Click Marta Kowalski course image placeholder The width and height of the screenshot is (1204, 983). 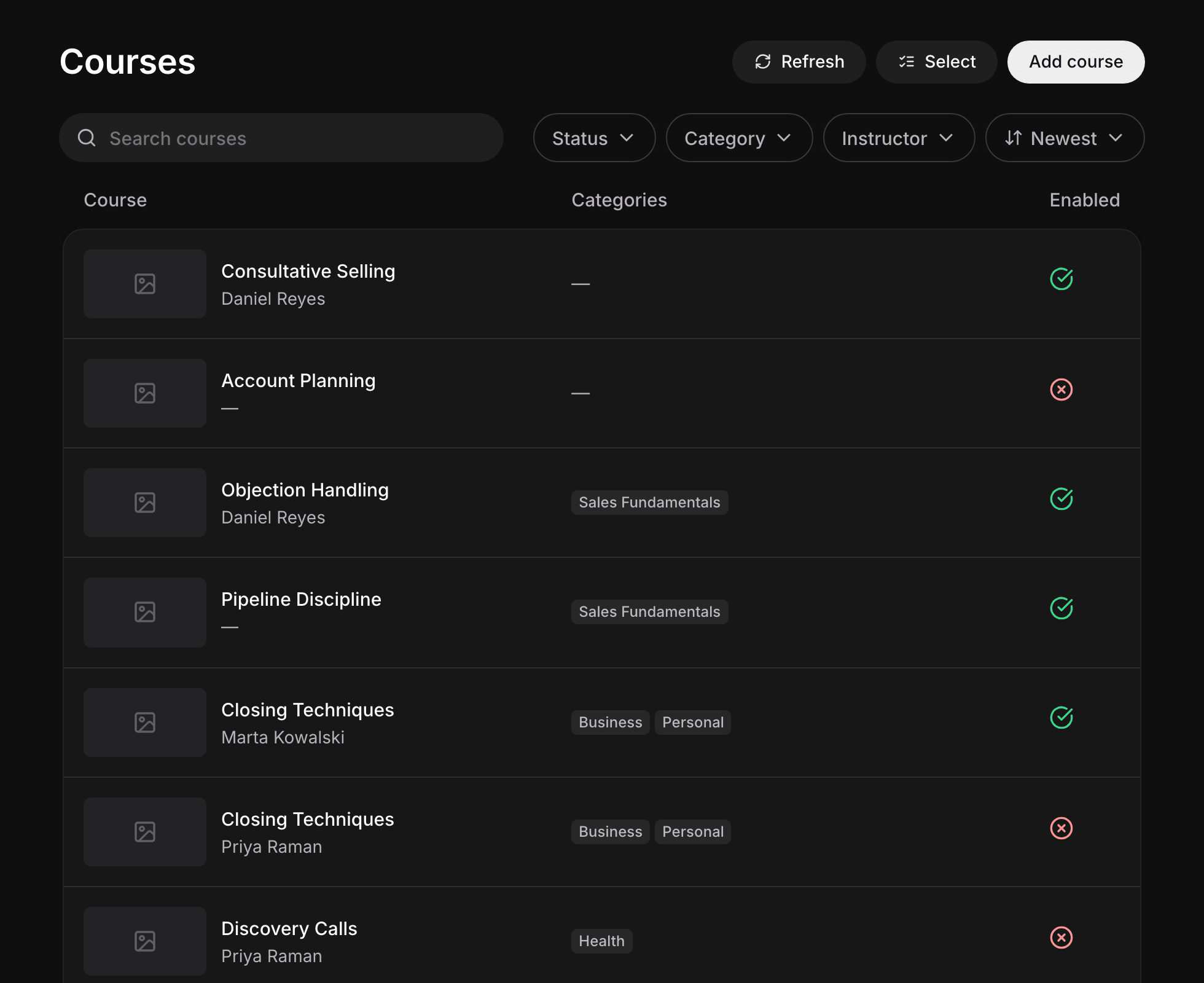[145, 723]
